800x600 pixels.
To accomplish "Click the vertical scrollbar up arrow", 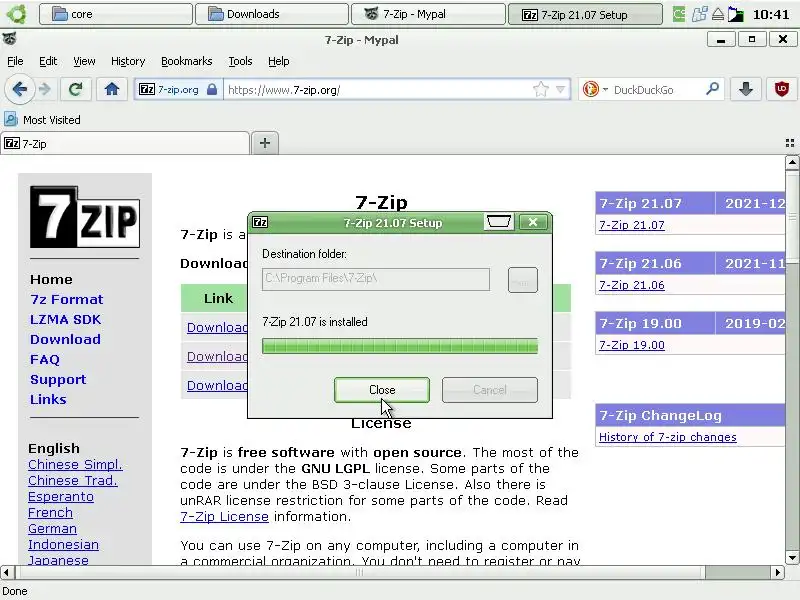I will (x=792, y=163).
